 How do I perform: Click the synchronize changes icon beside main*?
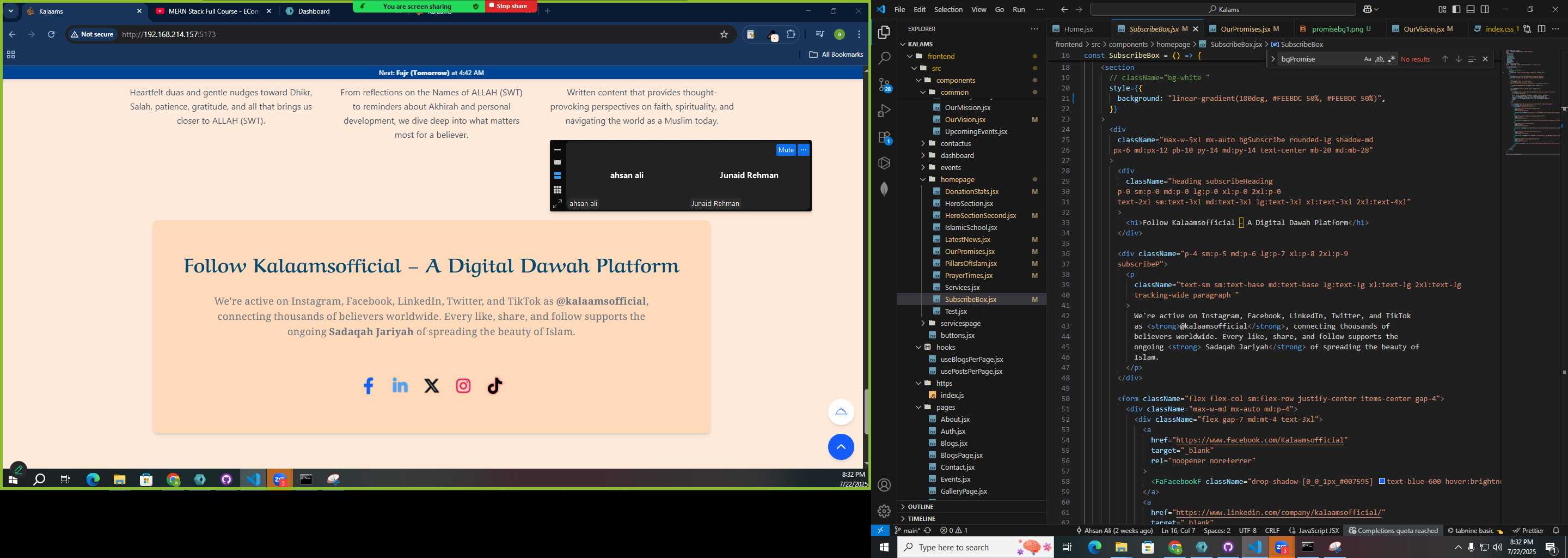click(x=928, y=530)
